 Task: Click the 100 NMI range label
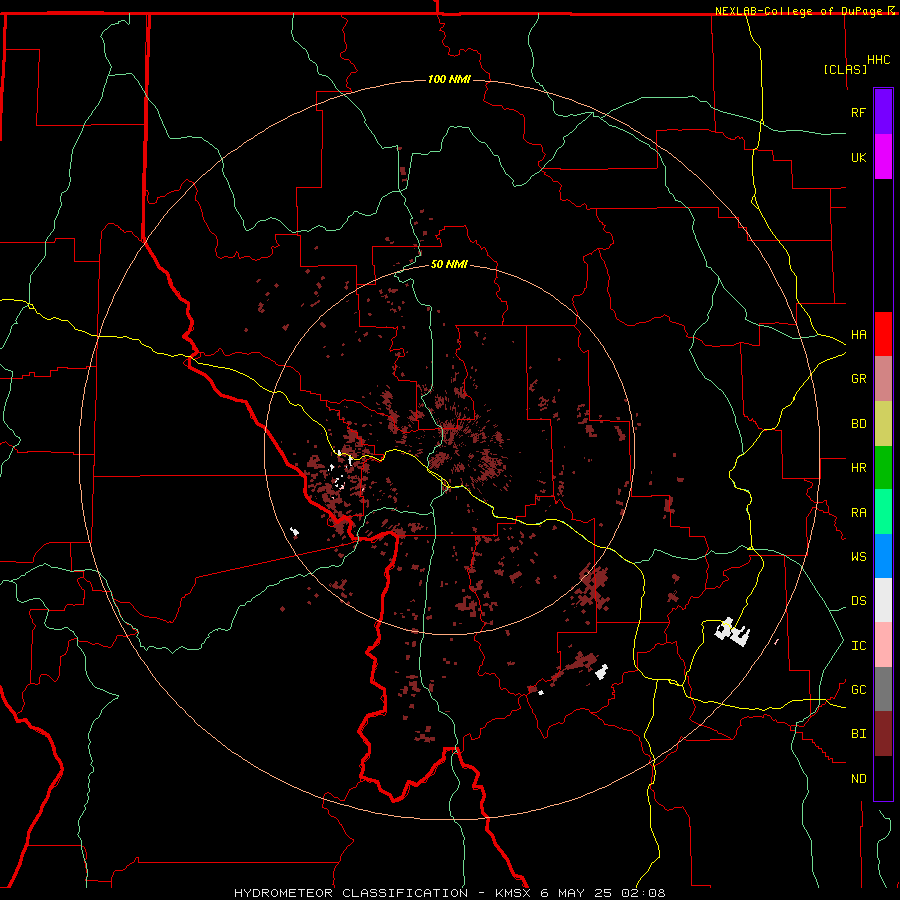(449, 79)
